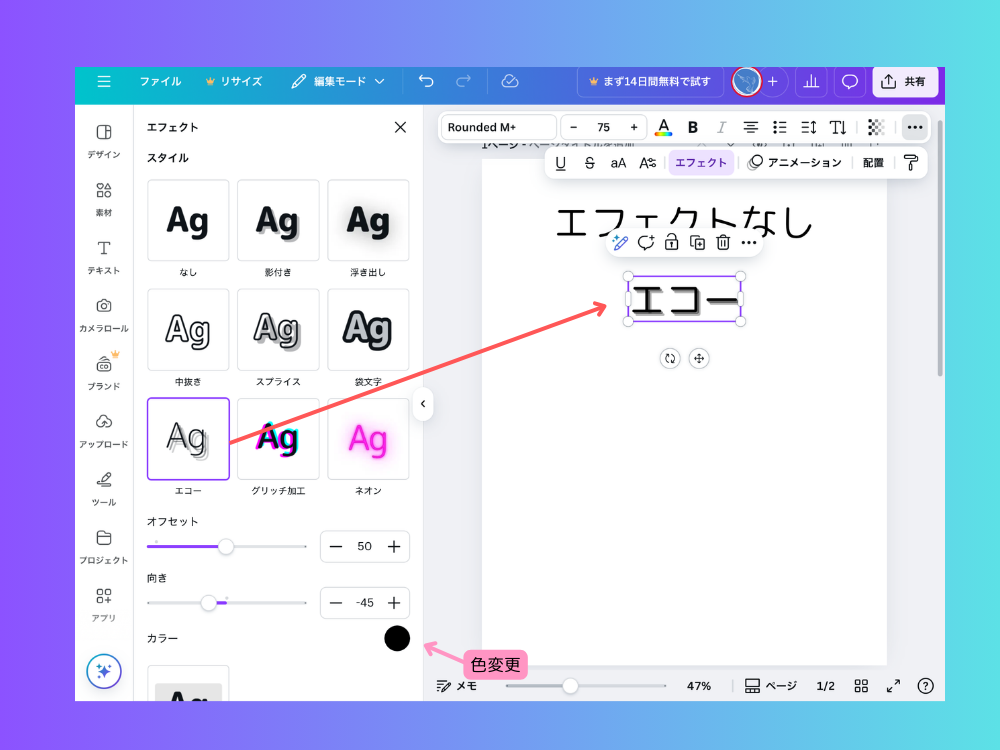Open the Canva AI assistant sparkle button
The image size is (1000, 750).
(x=104, y=671)
